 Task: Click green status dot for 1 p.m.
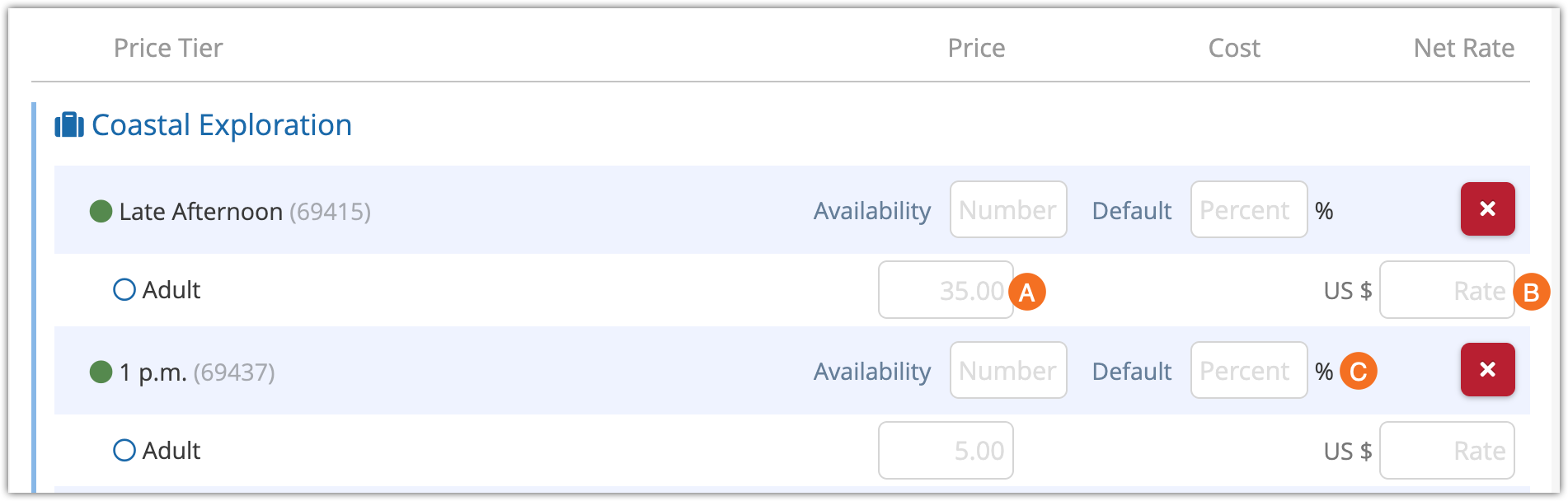[101, 372]
